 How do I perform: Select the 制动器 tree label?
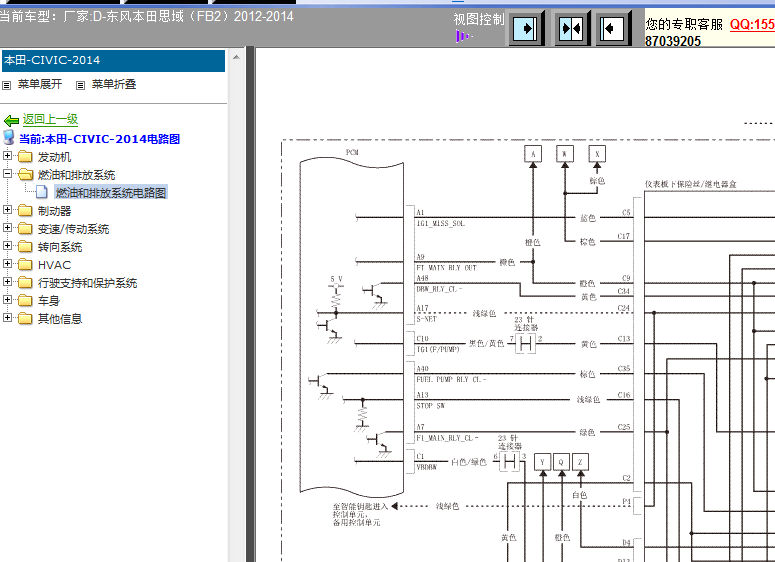click(x=54, y=211)
